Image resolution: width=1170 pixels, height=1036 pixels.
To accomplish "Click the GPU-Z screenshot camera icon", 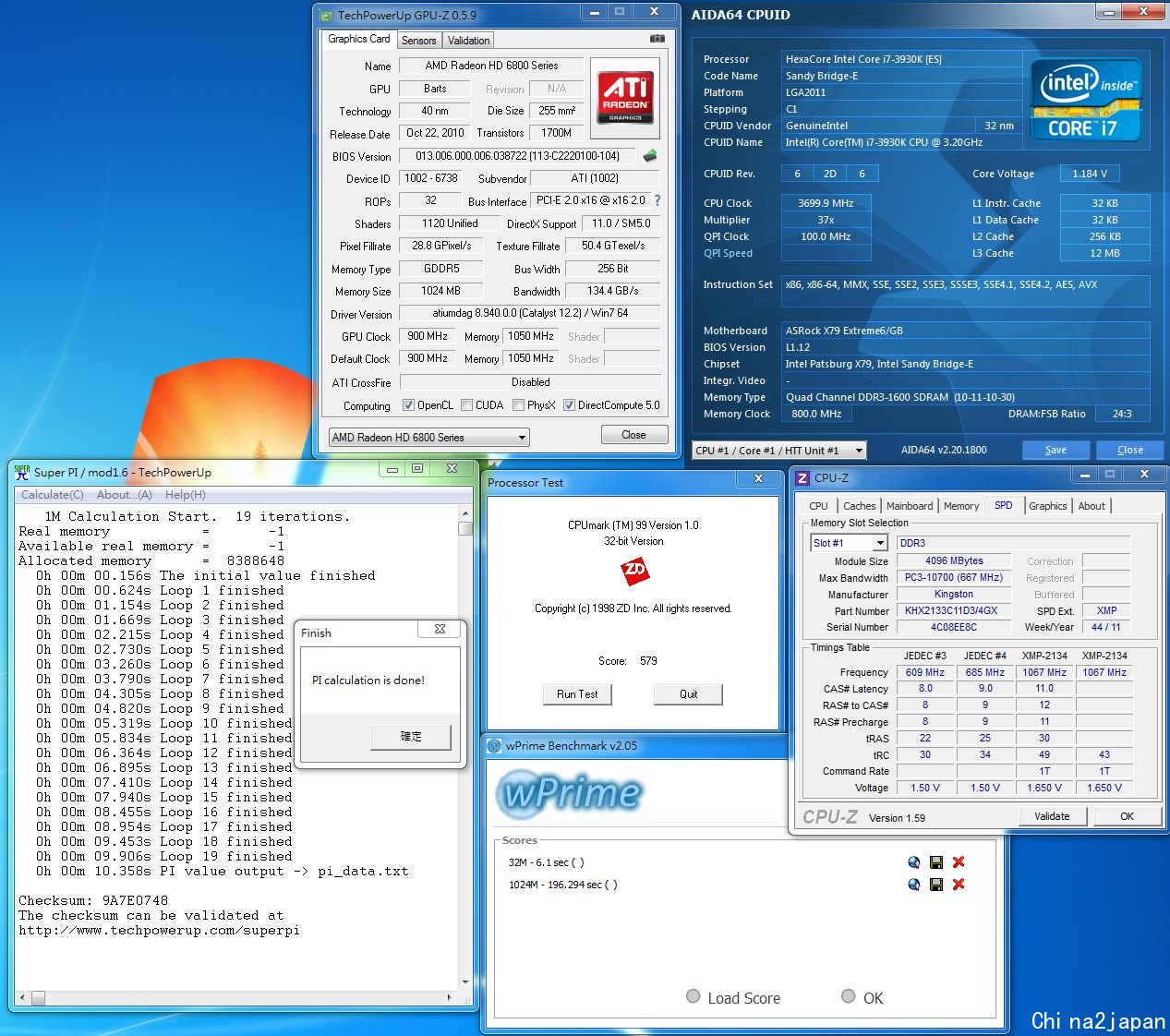I will [x=657, y=39].
